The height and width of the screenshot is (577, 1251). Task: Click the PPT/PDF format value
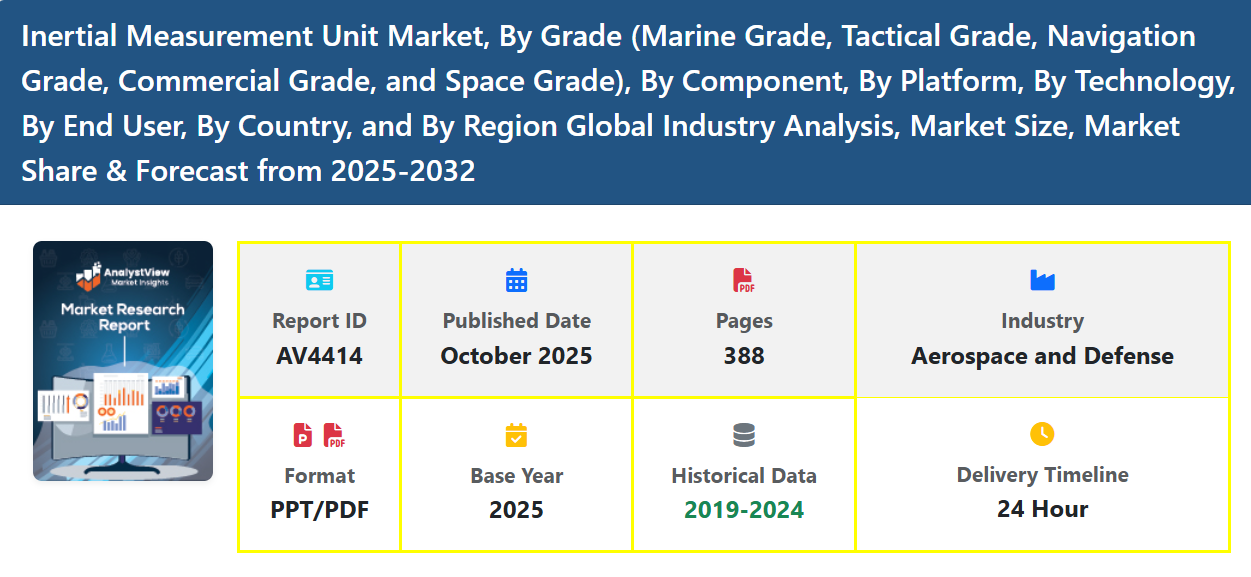click(319, 510)
